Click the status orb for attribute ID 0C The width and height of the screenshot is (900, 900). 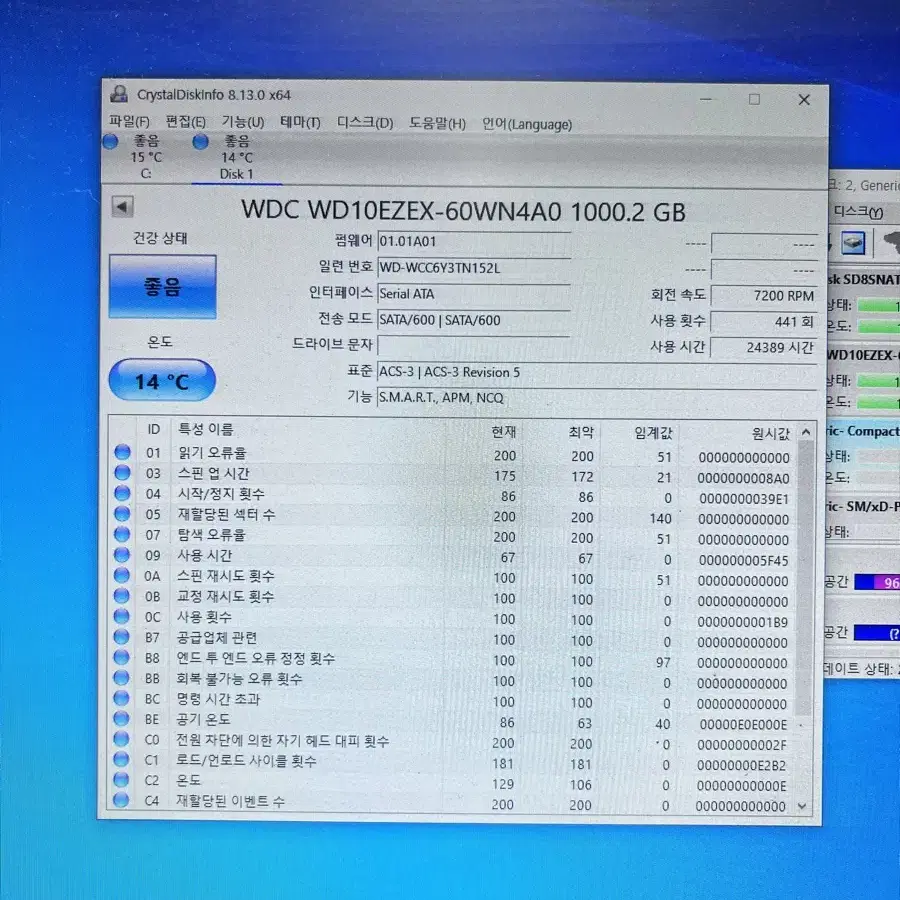pos(122,616)
